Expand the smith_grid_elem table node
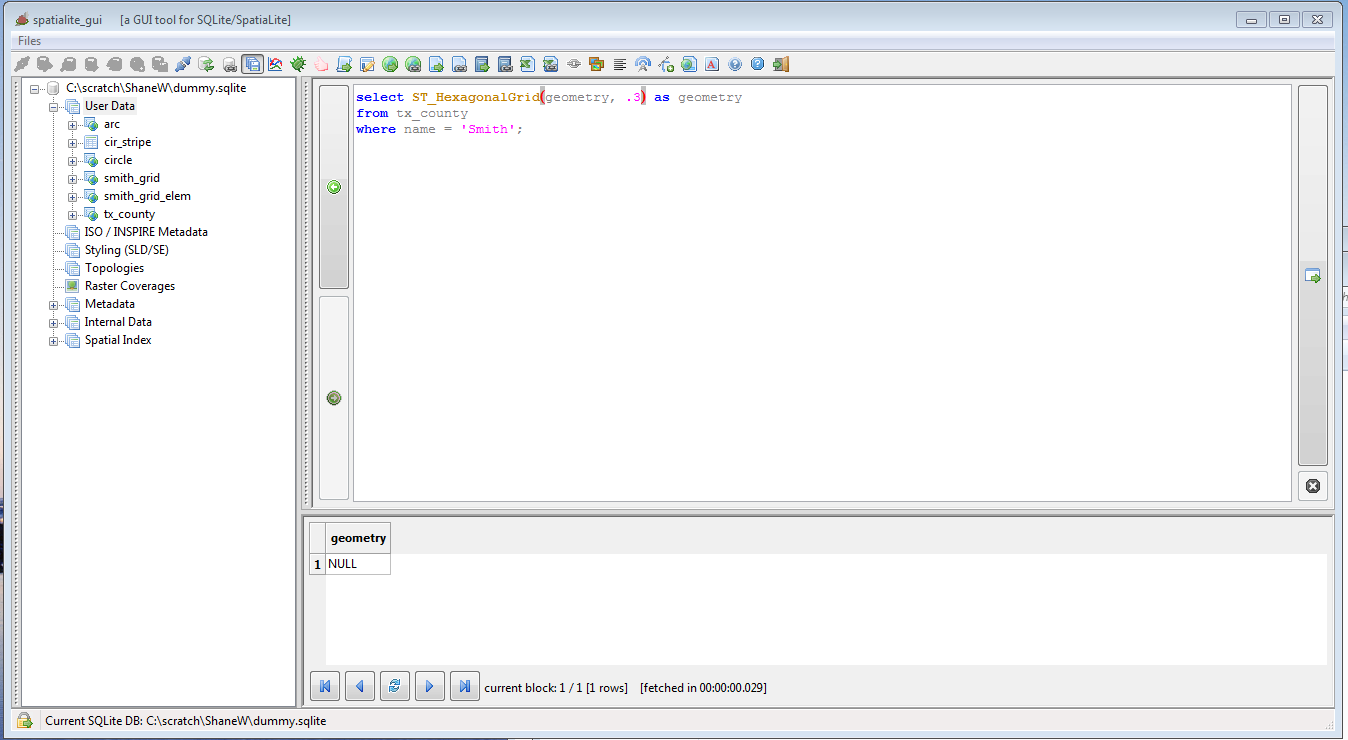The height and width of the screenshot is (740, 1348). click(x=73, y=196)
